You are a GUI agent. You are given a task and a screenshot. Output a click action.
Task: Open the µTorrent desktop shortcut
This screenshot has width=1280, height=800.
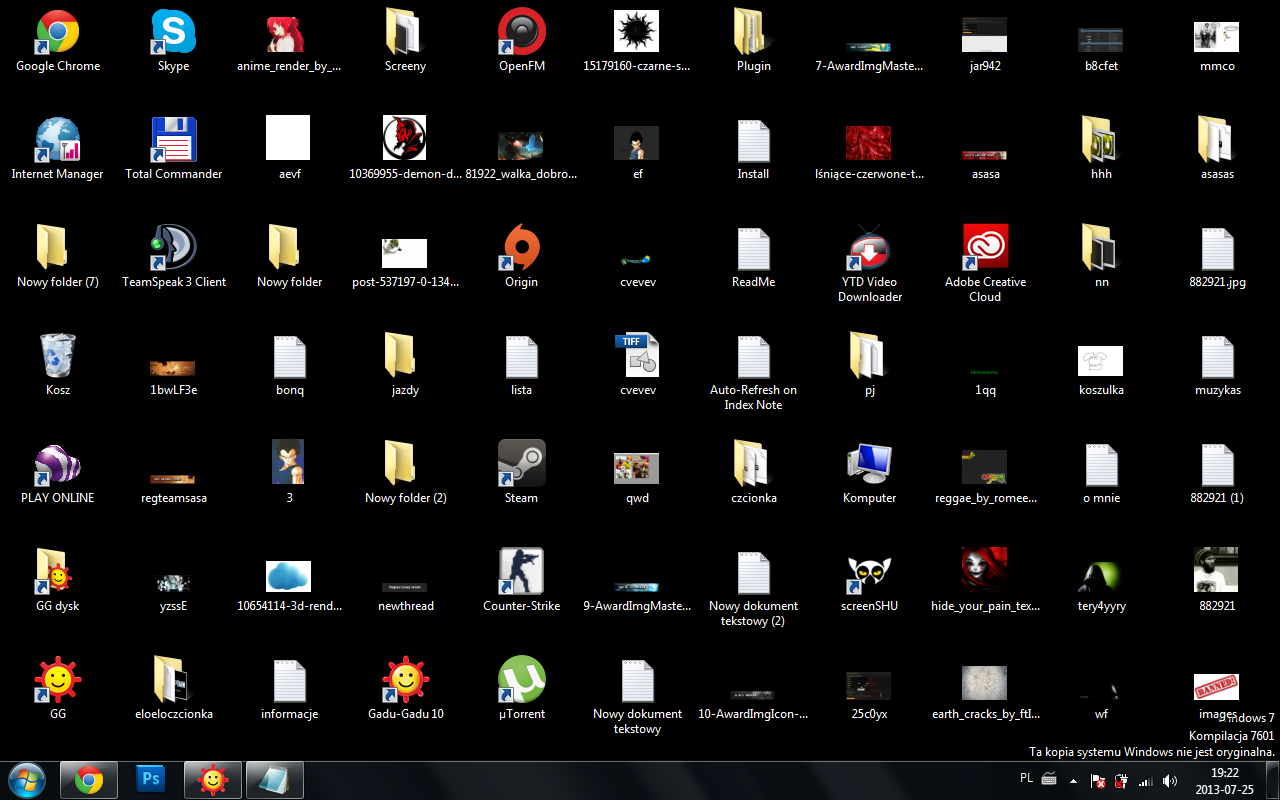pyautogui.click(x=522, y=681)
